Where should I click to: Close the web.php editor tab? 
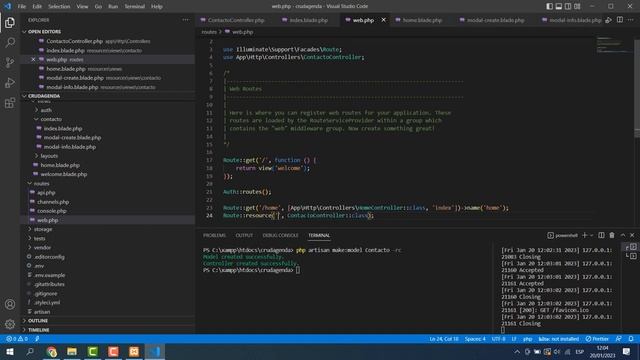tap(384, 20)
